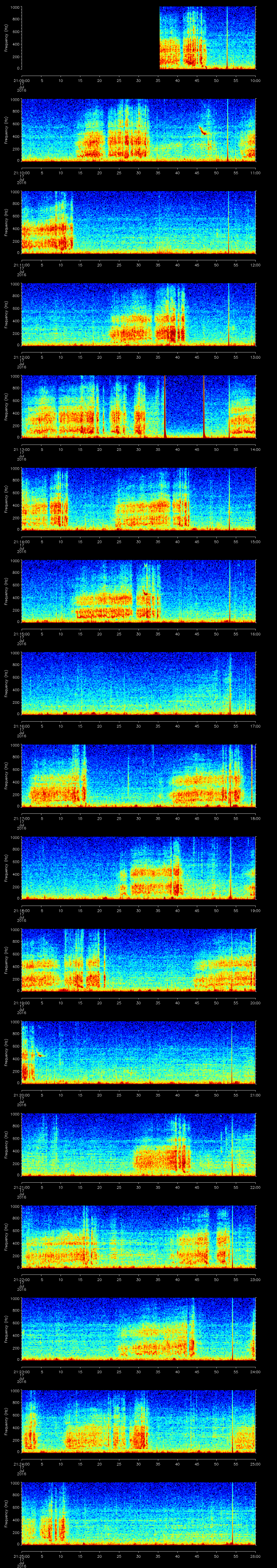Viewport: 277px width, 1568px height.
Task: Select the spectrogram panel beginning at 21:24:00
Action: click(138, 1421)
